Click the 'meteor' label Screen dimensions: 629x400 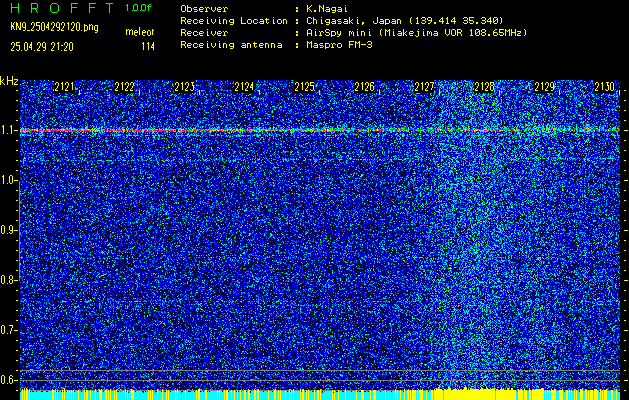(x=140, y=32)
